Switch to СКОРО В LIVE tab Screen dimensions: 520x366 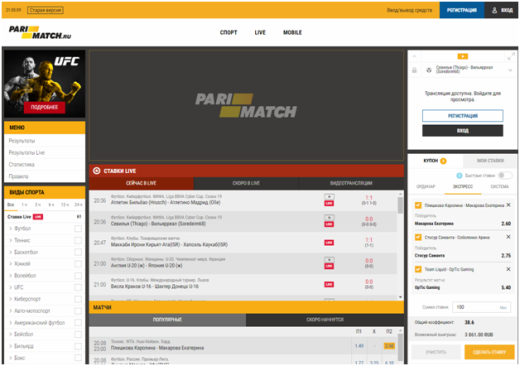[246, 183]
